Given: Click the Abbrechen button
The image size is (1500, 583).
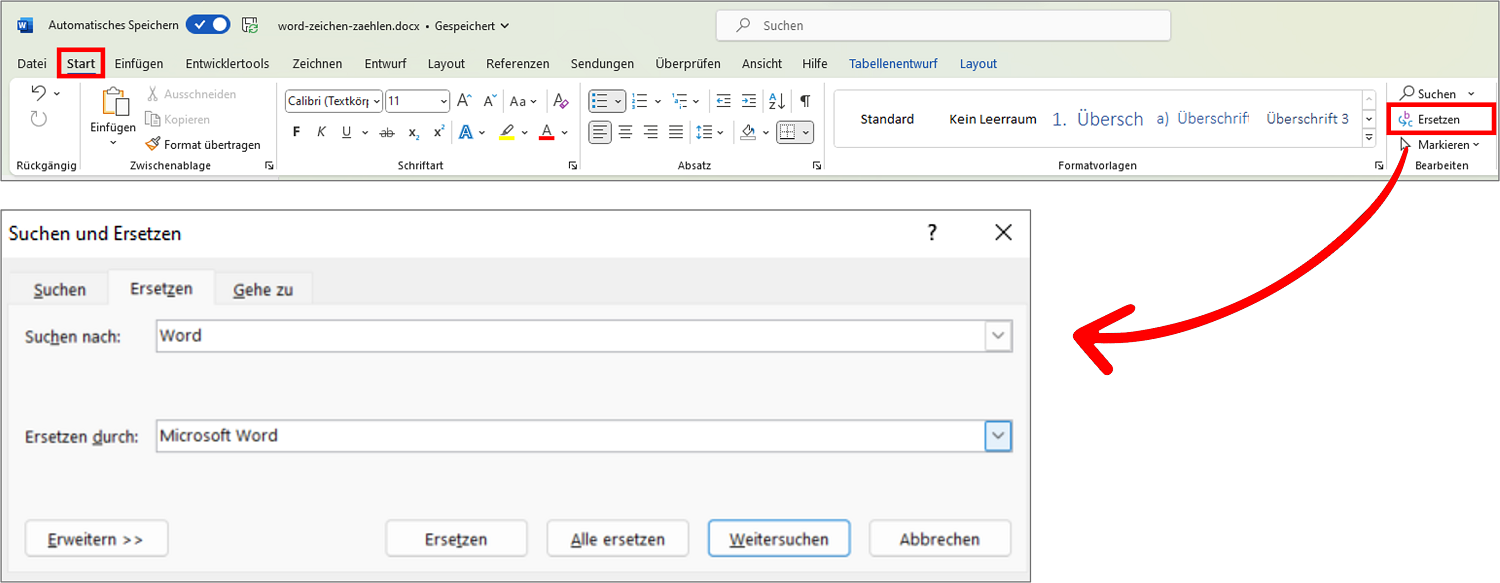Looking at the screenshot, I should [x=940, y=539].
